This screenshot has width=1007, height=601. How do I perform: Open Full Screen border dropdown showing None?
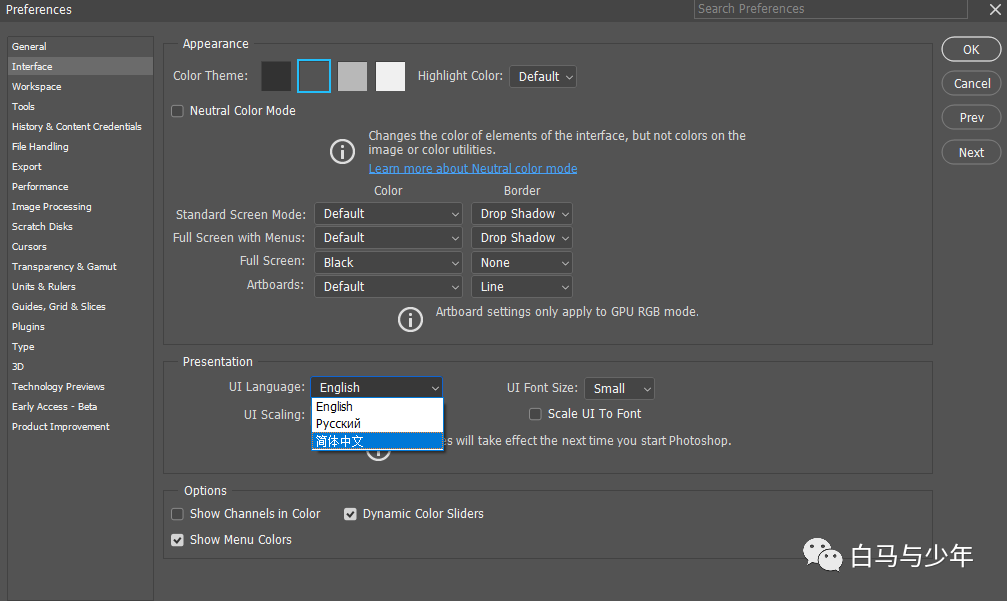522,263
